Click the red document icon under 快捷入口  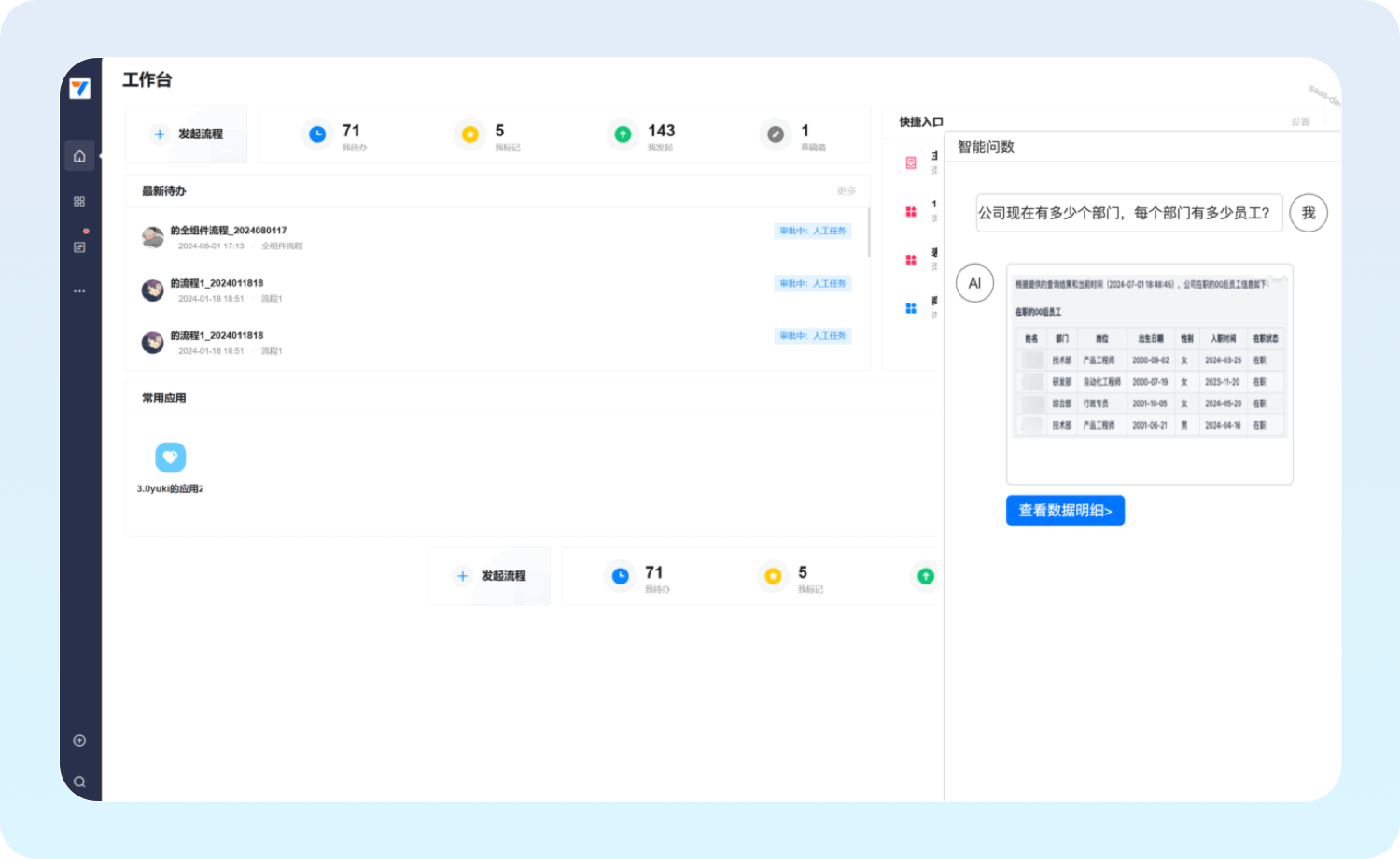[911, 162]
